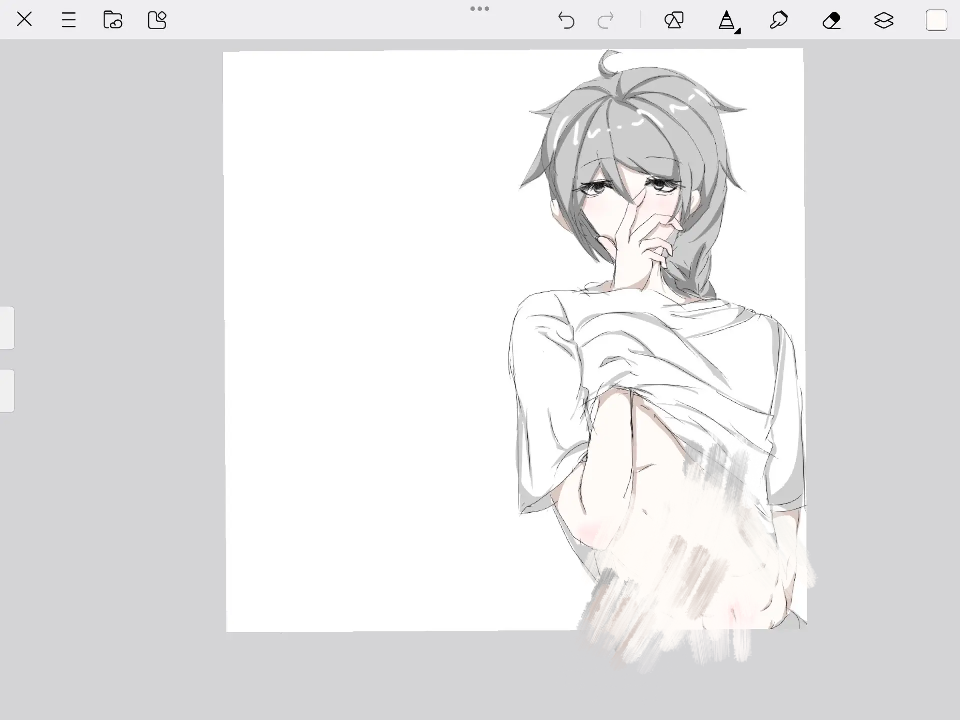Close the current drawing with the X icon
This screenshot has height=720, width=960.
click(x=25, y=19)
